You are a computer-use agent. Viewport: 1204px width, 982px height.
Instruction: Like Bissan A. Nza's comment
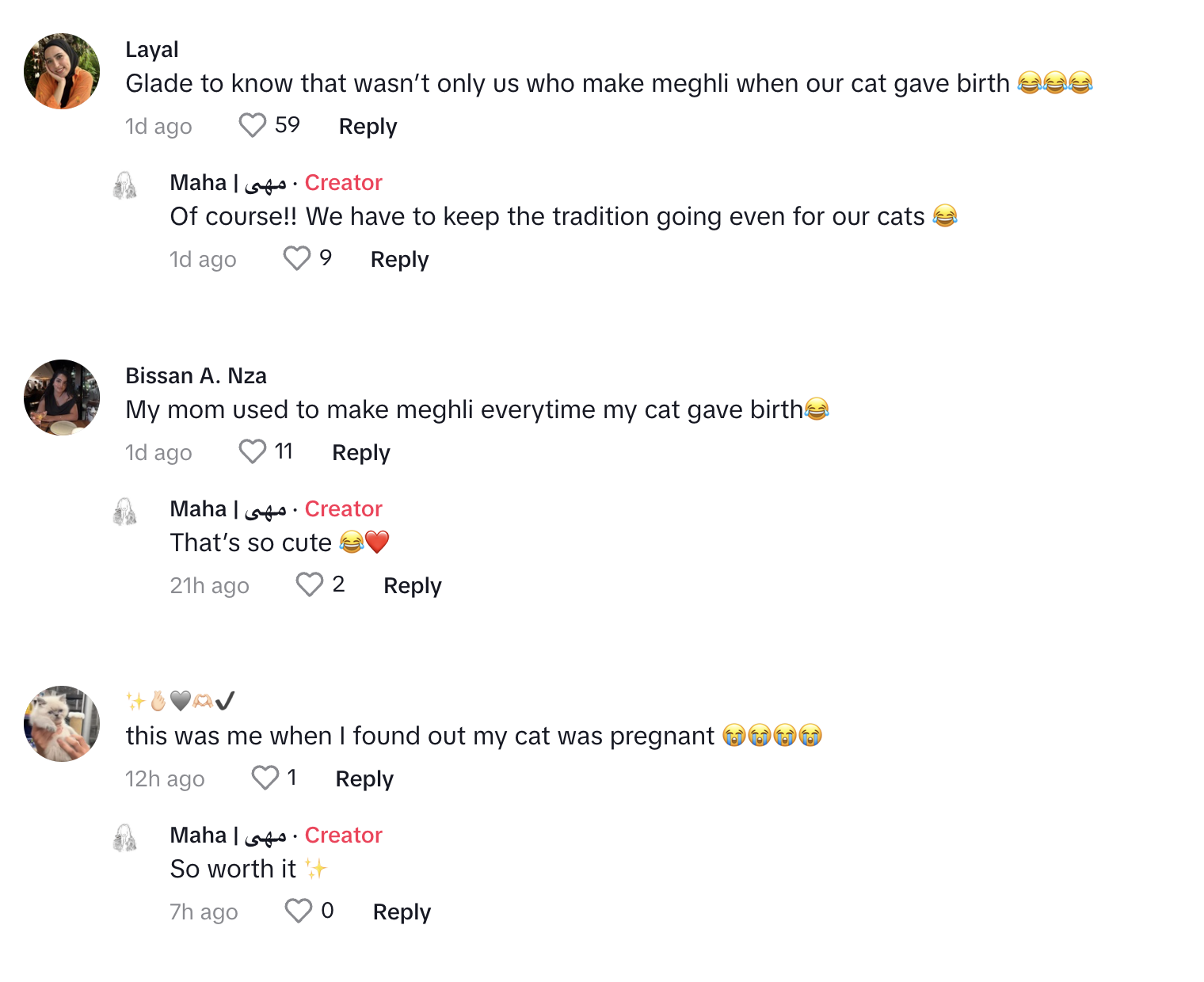pos(253,451)
